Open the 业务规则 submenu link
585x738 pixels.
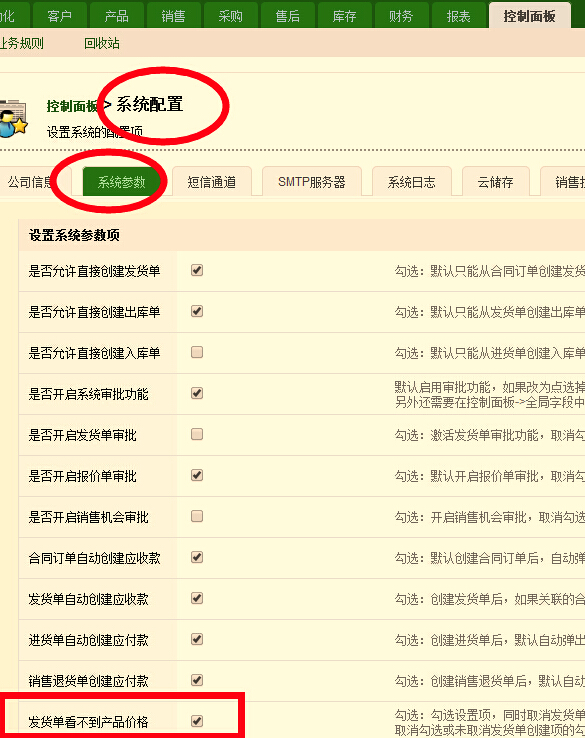[22, 43]
